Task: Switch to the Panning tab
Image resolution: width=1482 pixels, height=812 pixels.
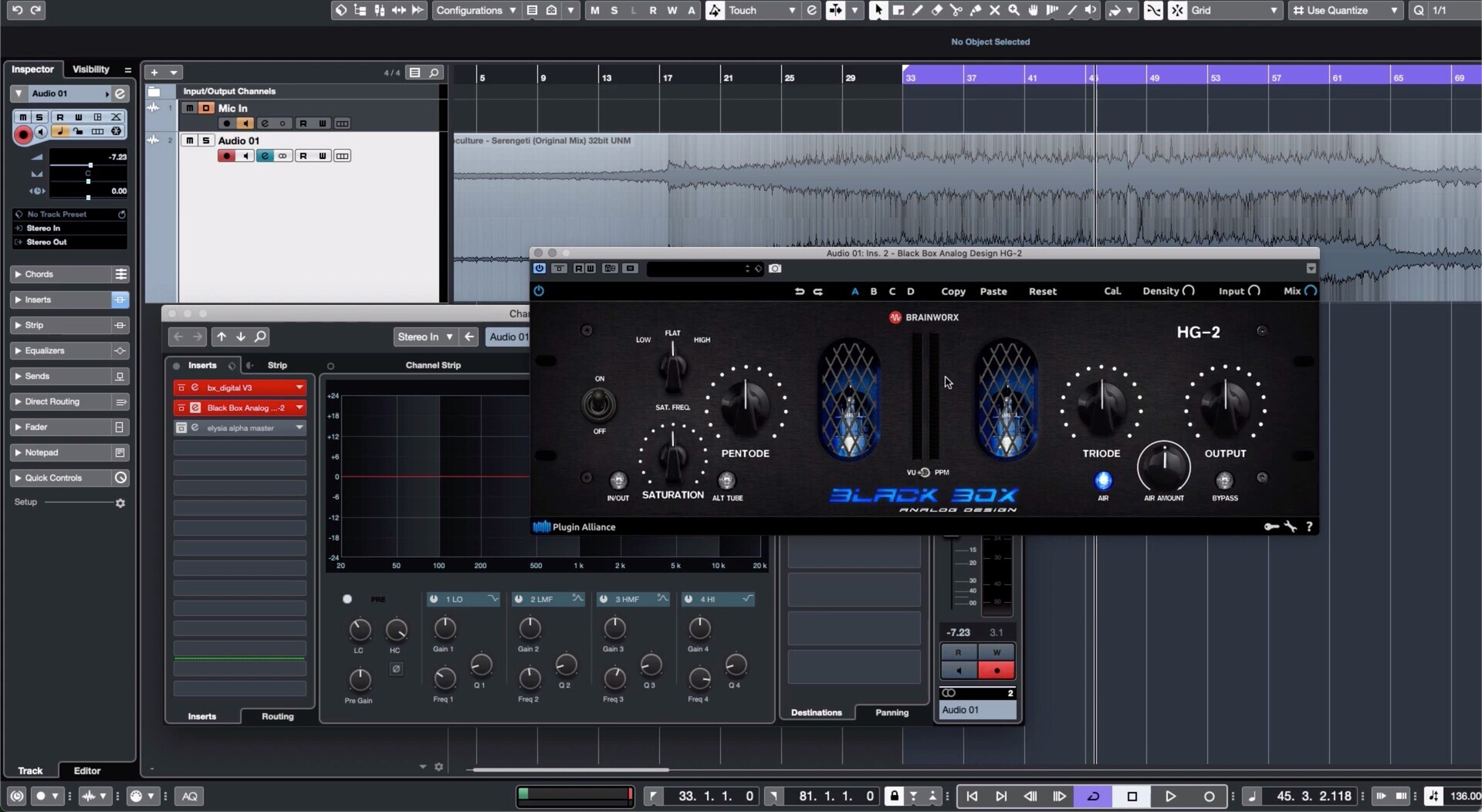Action: 892,712
